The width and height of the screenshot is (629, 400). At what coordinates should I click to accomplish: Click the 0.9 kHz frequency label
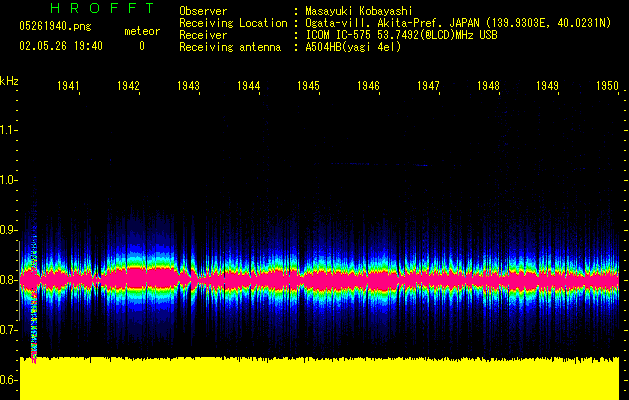(8, 230)
